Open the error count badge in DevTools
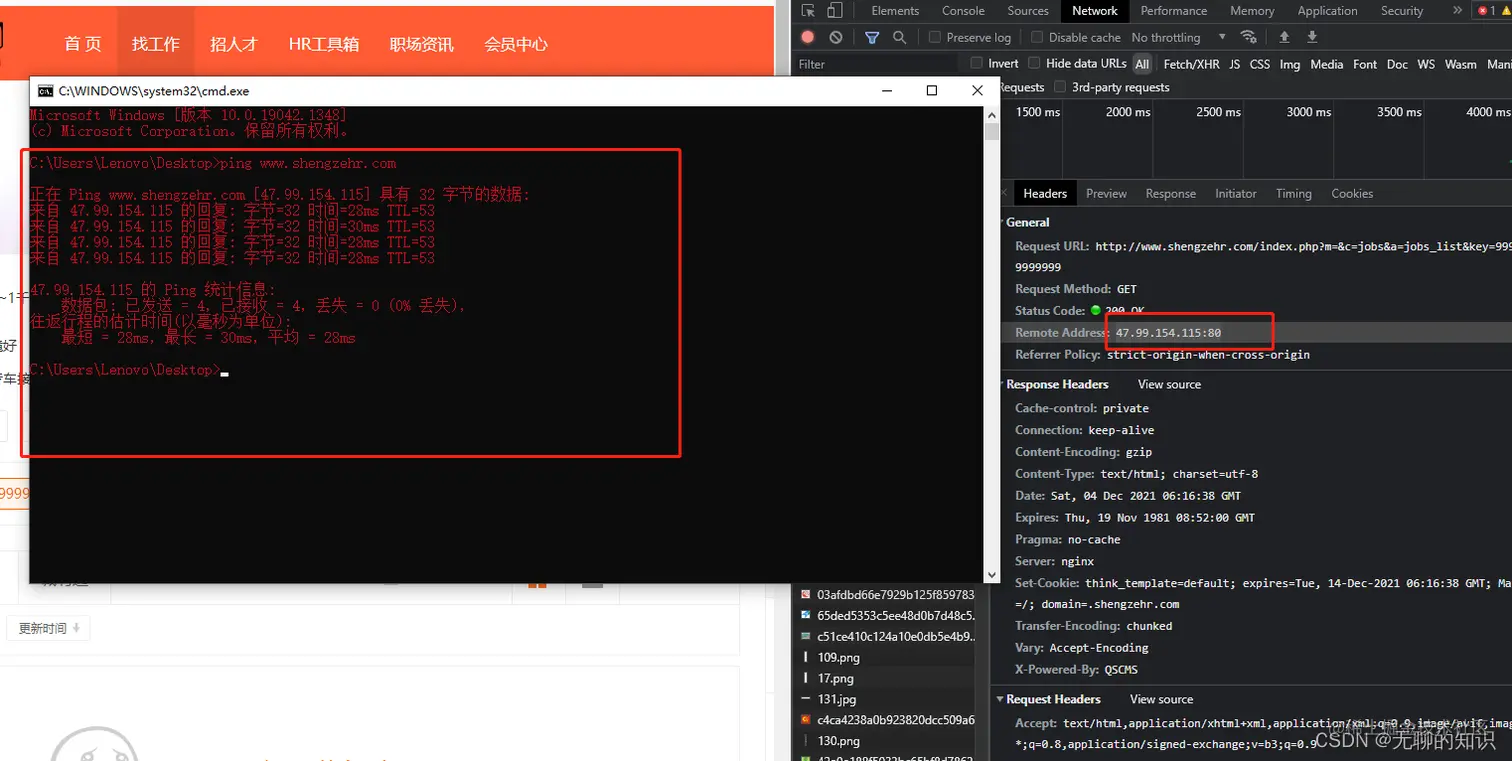1512x761 pixels. coord(1487,11)
